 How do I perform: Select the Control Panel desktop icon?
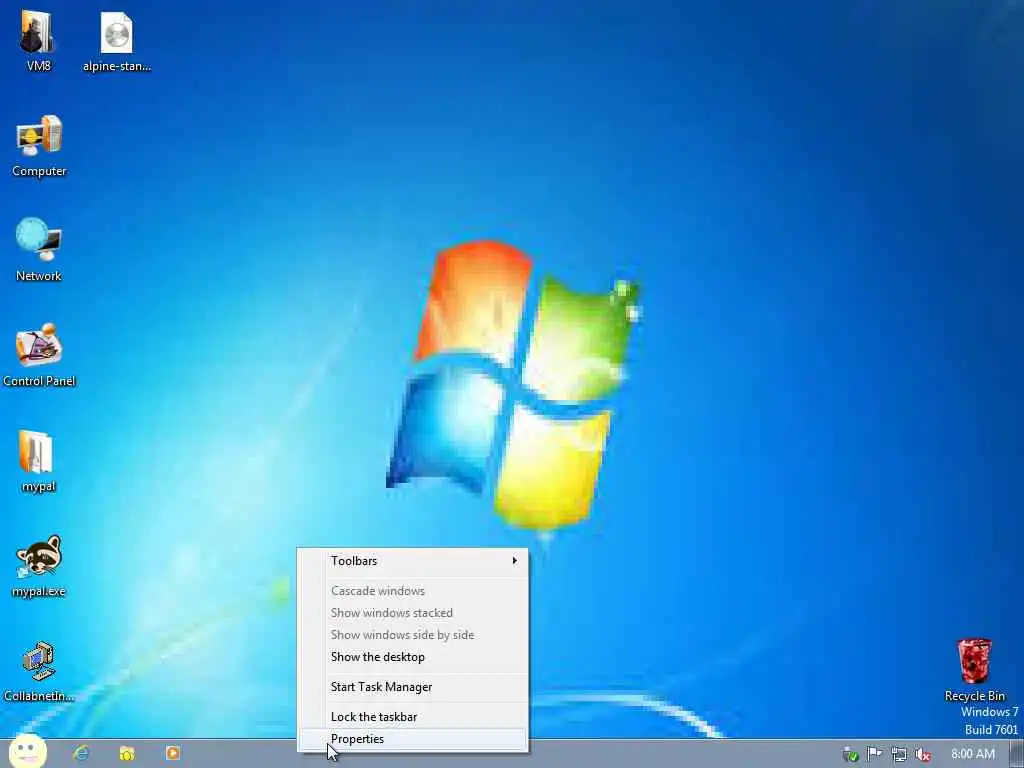point(39,355)
